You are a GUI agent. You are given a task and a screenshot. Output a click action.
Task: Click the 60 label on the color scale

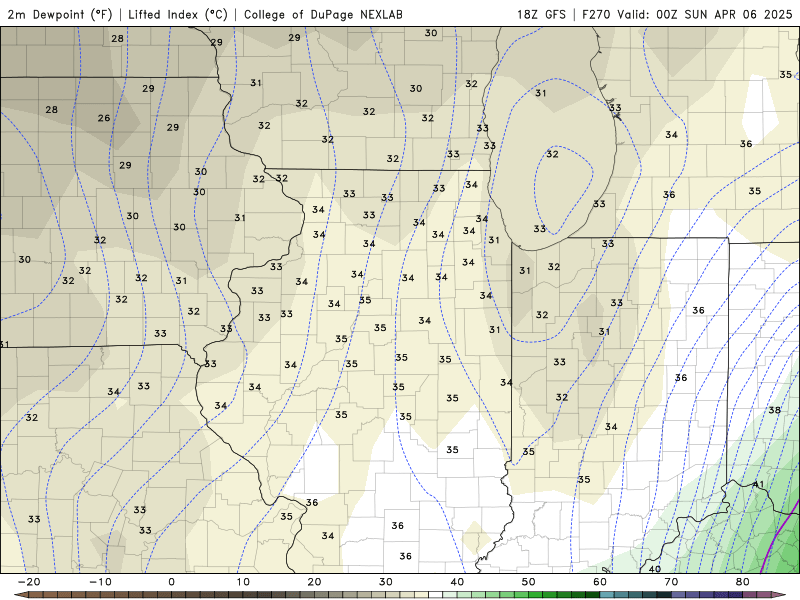point(600,582)
